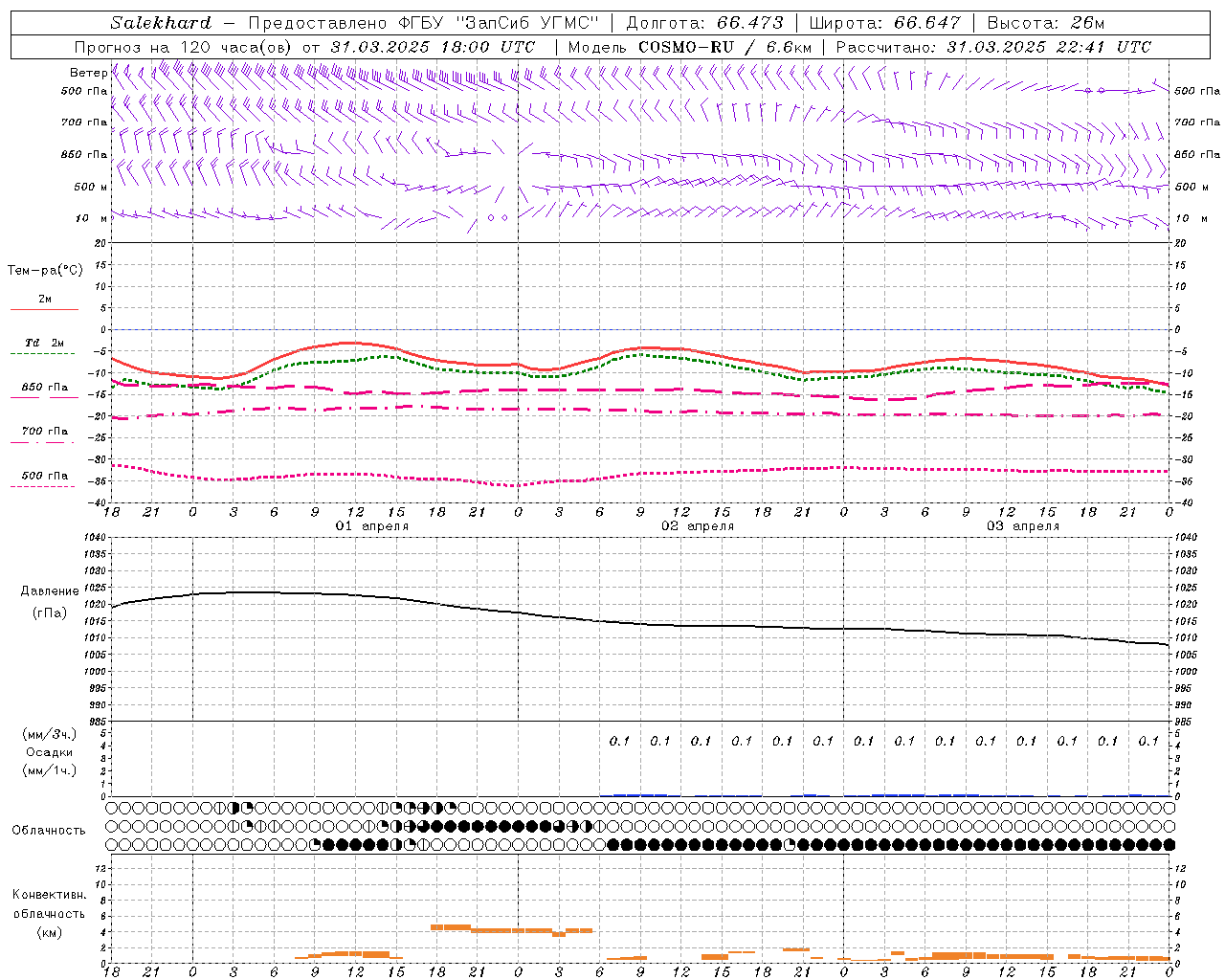Click the Td 2м legend label
This screenshot has height=980, width=1225.
pos(44,343)
